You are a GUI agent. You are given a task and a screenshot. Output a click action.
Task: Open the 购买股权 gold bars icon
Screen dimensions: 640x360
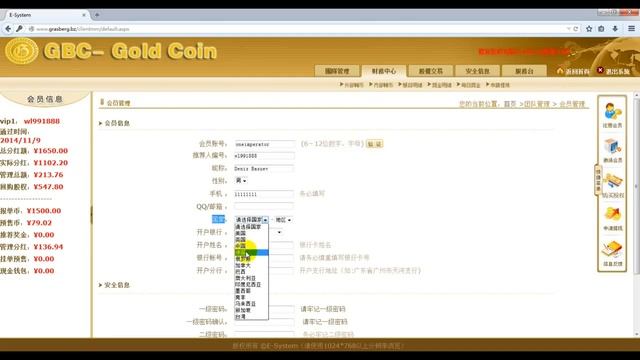pyautogui.click(x=612, y=181)
